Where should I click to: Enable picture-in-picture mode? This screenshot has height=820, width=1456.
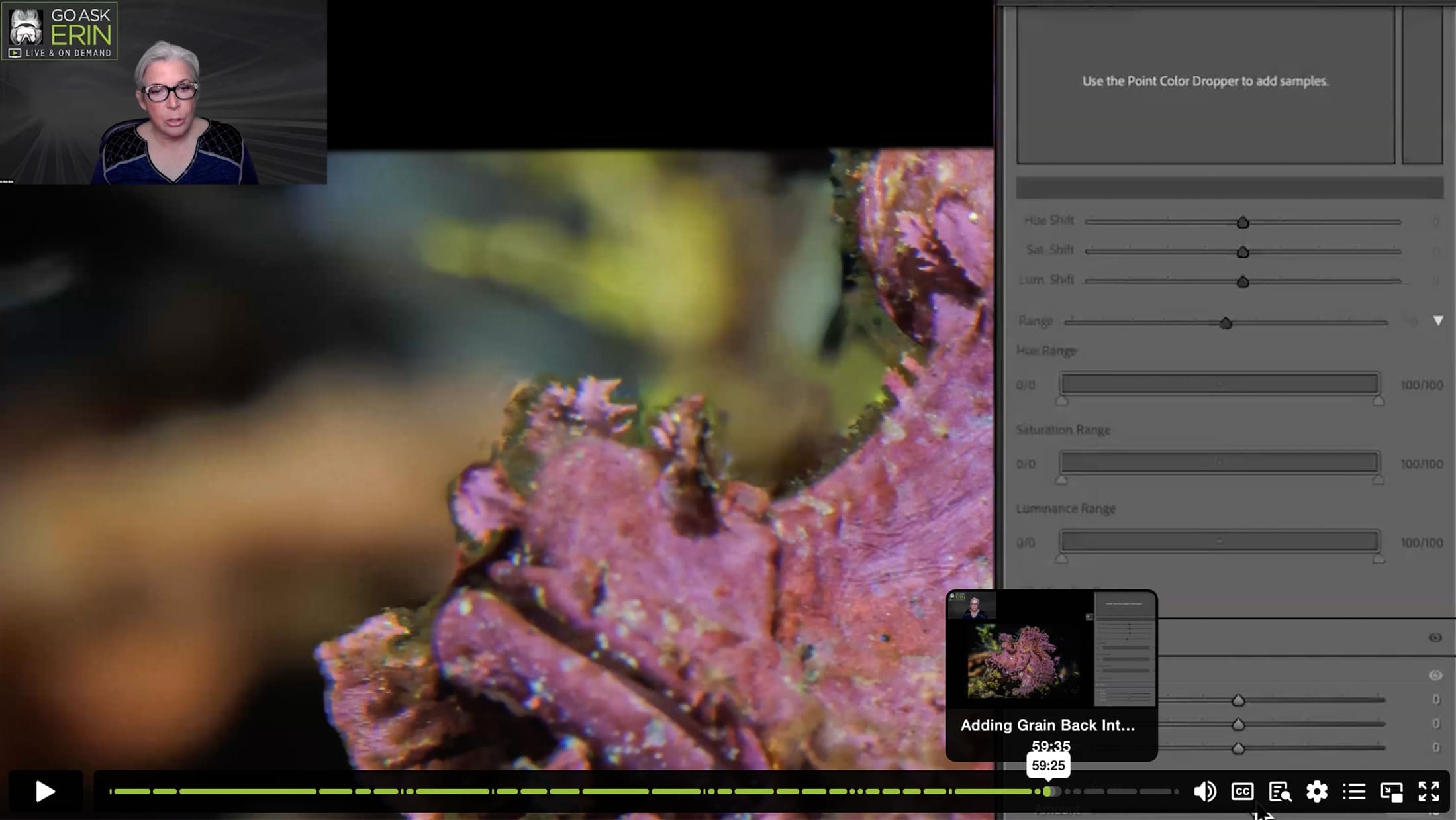click(1391, 792)
